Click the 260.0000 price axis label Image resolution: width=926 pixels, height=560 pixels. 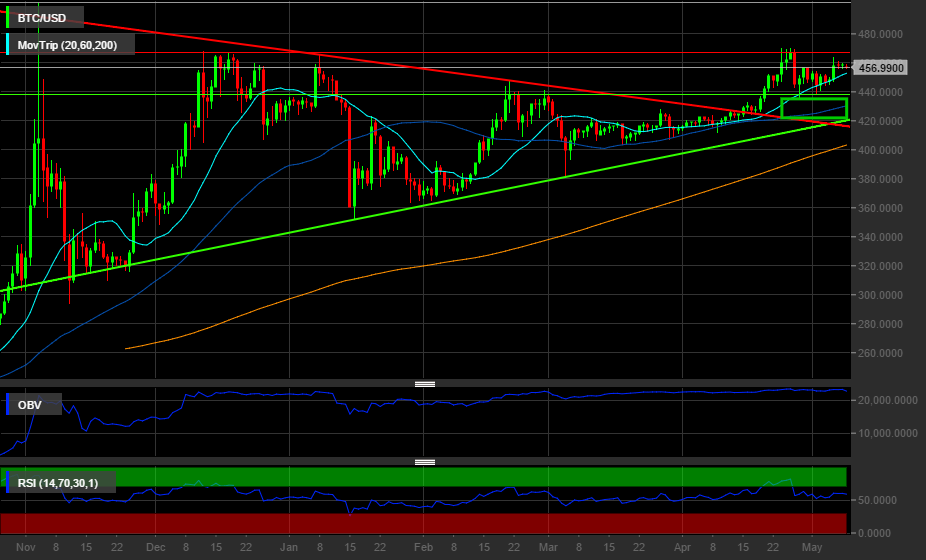[882, 354]
